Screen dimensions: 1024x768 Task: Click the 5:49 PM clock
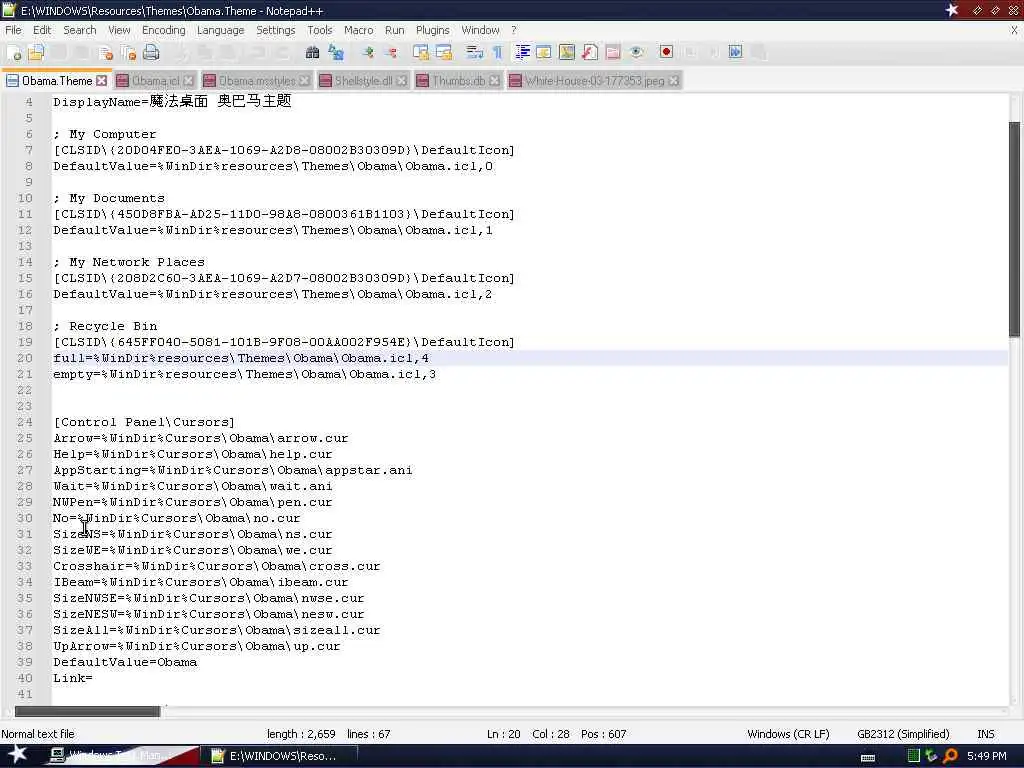(x=986, y=756)
